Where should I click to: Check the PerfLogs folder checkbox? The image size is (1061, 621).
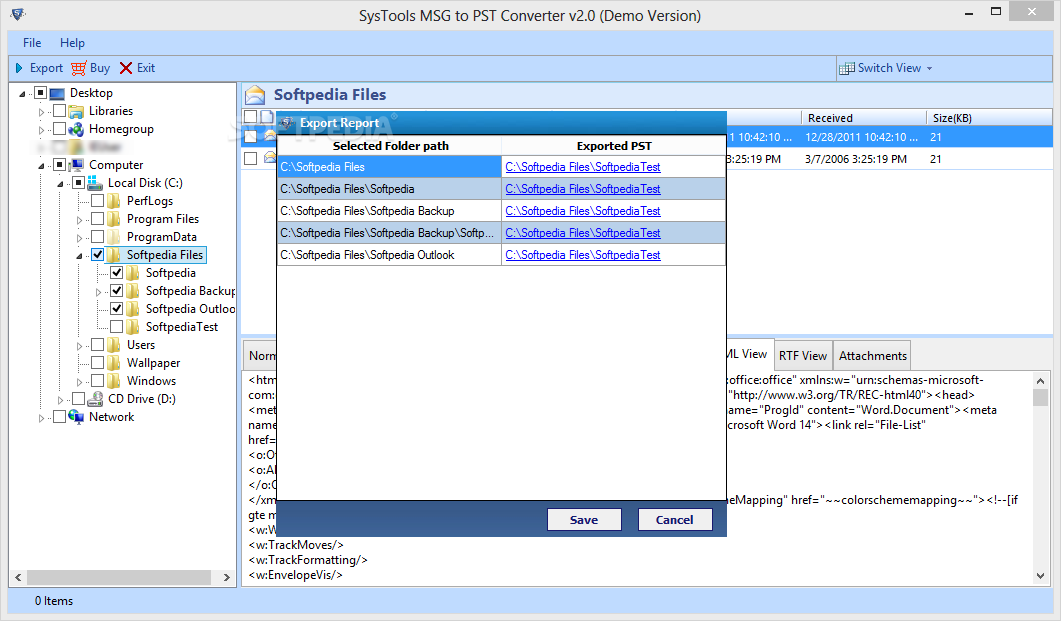(x=97, y=201)
